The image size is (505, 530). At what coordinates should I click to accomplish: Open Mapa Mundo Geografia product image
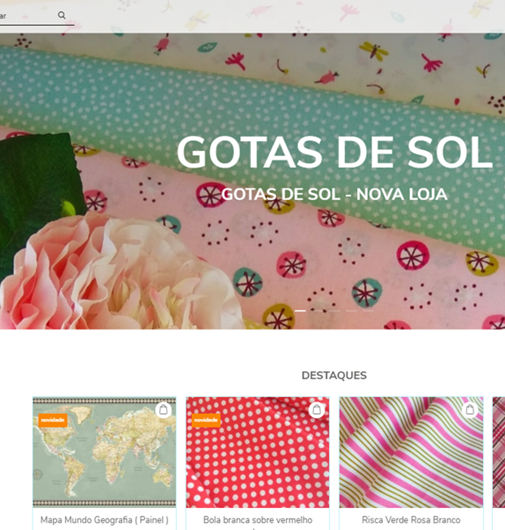tap(104, 452)
